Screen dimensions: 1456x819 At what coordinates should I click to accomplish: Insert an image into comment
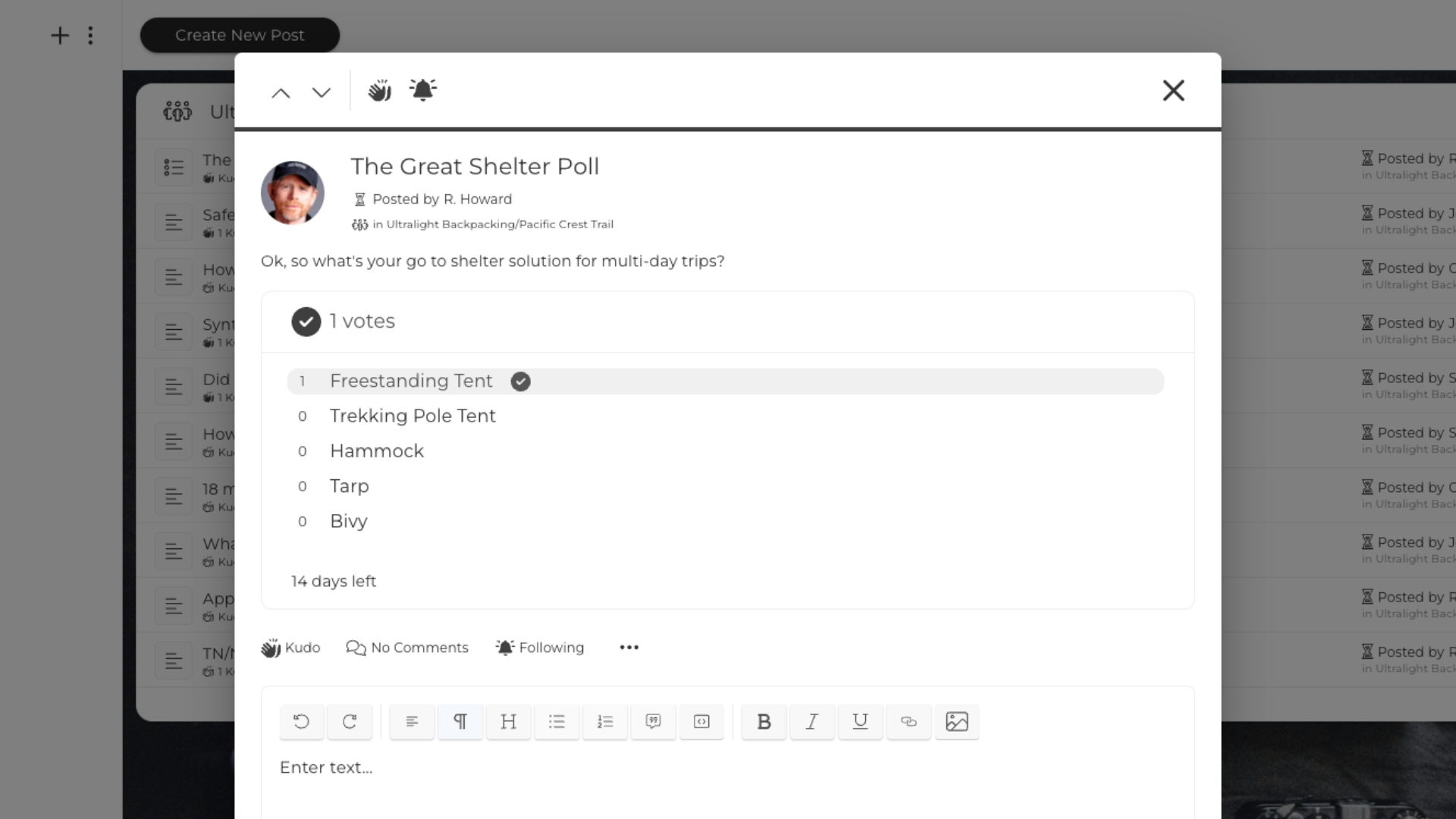coord(956,721)
